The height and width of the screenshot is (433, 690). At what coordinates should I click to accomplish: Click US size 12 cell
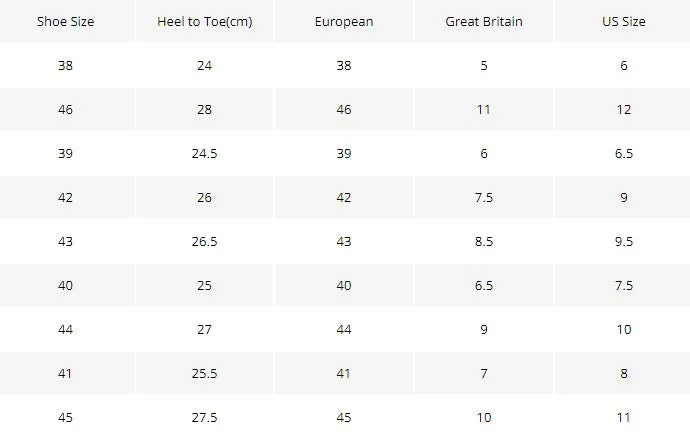pos(624,110)
